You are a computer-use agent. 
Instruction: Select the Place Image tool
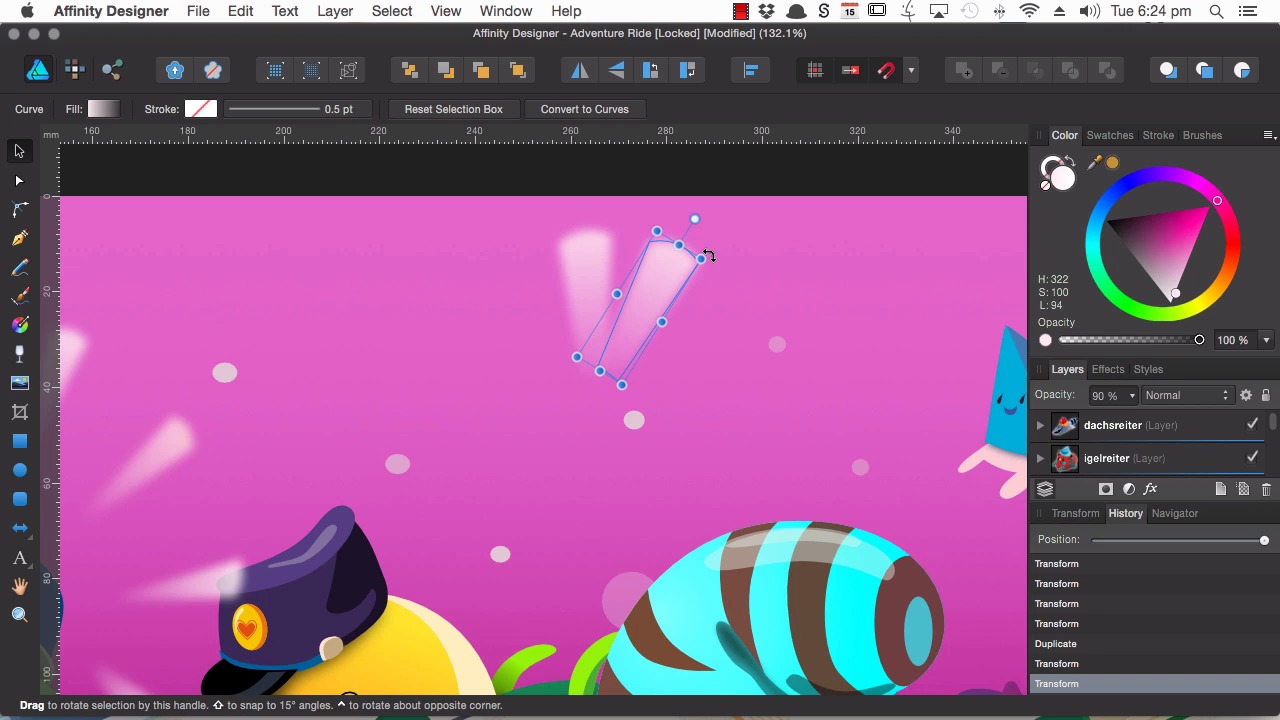click(x=19, y=383)
